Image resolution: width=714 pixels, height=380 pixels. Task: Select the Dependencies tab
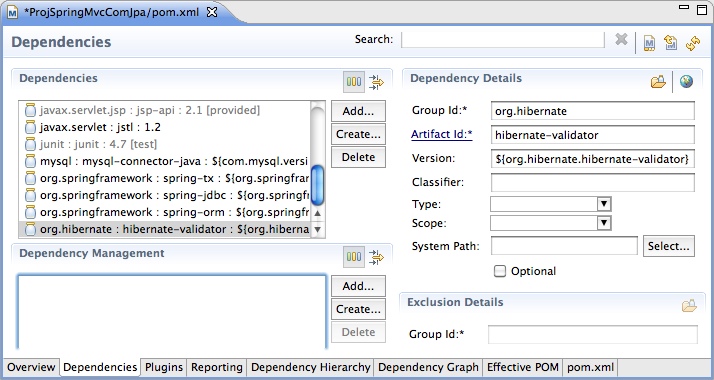point(100,367)
